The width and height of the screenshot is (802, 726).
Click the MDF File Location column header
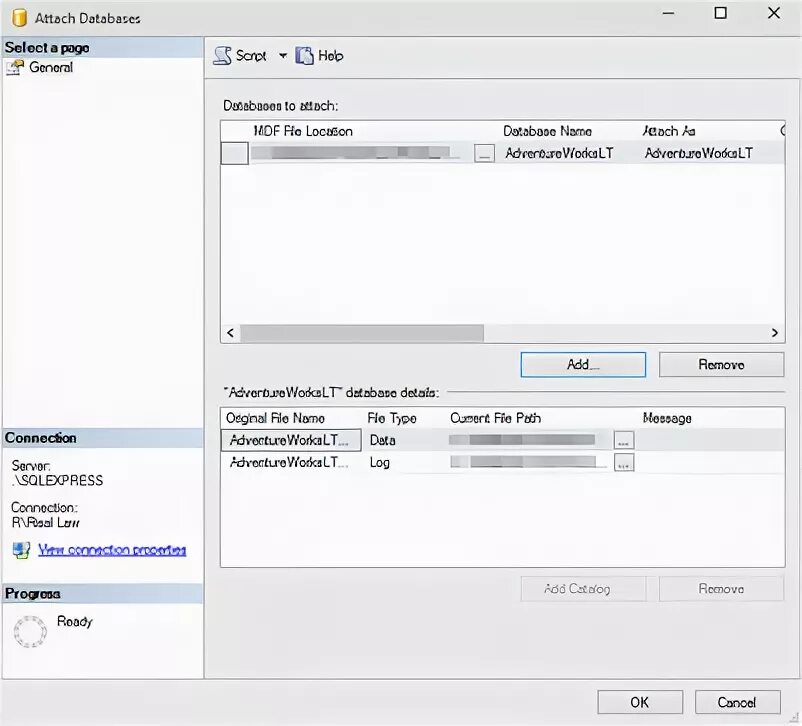click(303, 131)
